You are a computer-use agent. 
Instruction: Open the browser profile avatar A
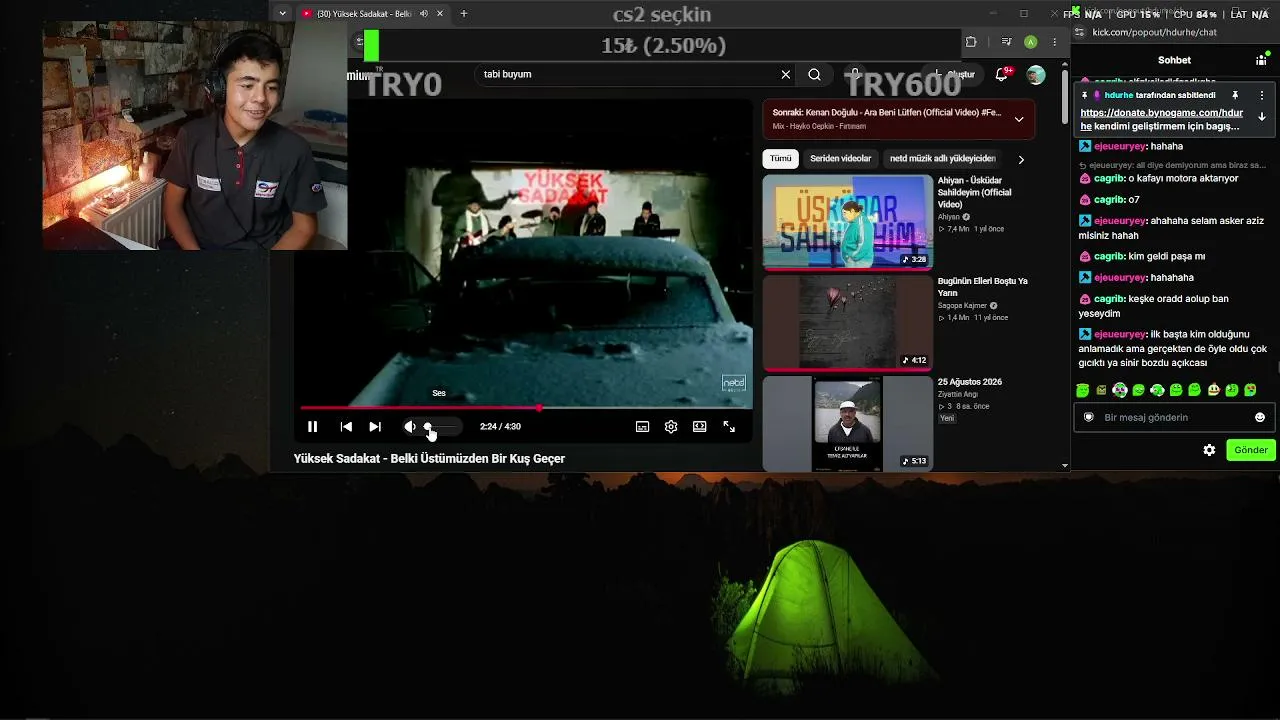click(x=1030, y=42)
